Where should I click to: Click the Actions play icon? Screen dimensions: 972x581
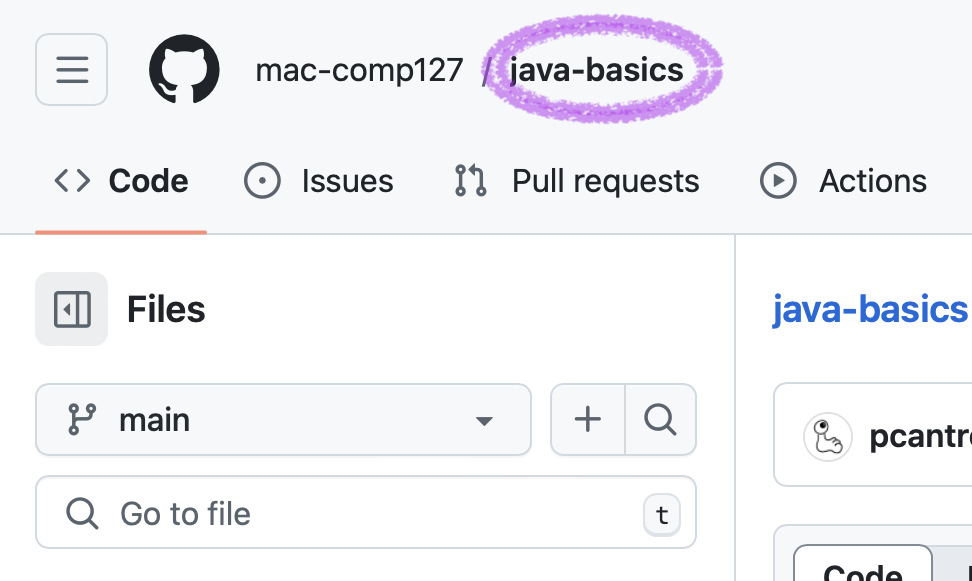(x=778, y=181)
